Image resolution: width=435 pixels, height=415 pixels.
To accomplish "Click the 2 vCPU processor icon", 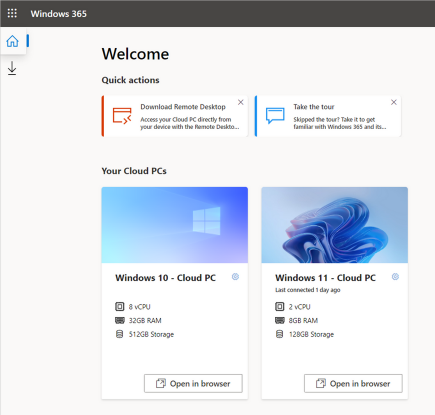I will [x=279, y=306].
